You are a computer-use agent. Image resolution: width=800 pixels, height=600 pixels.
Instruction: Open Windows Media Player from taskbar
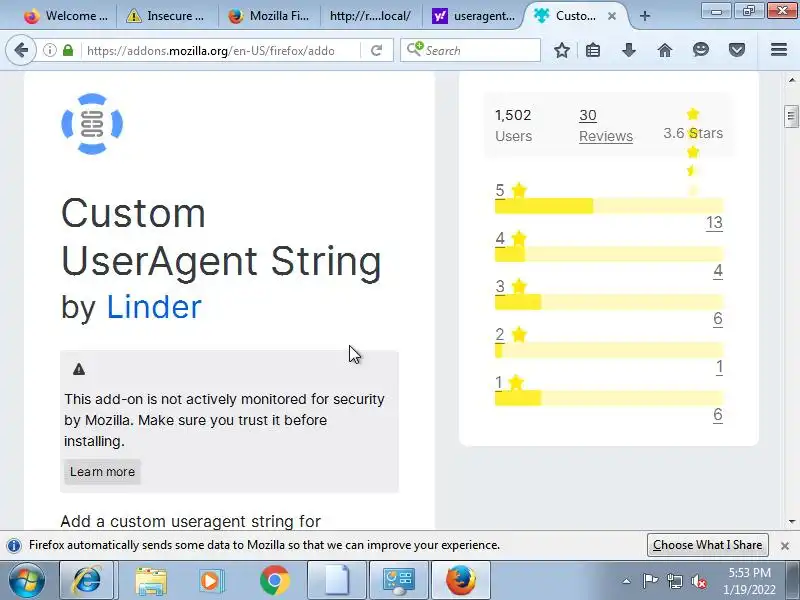click(211, 581)
